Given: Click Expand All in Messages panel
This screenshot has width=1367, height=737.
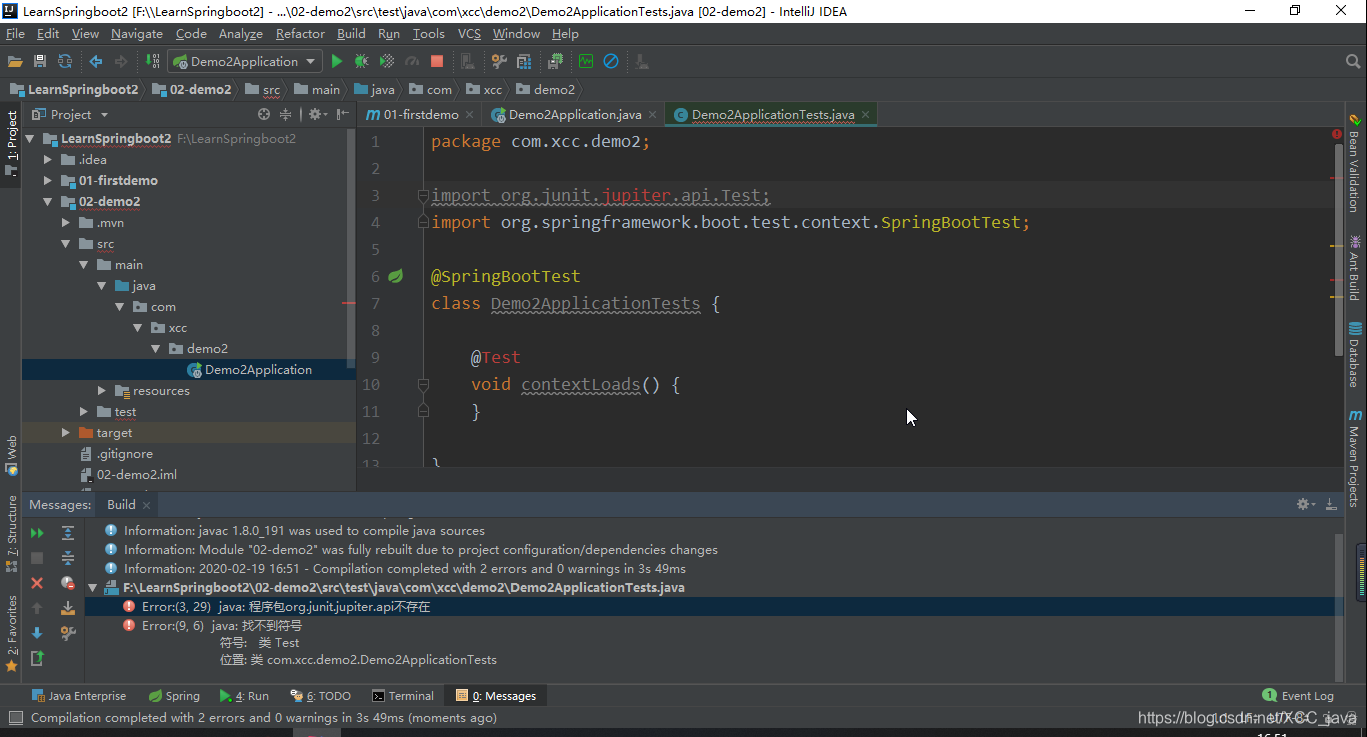Looking at the screenshot, I should coord(68,533).
